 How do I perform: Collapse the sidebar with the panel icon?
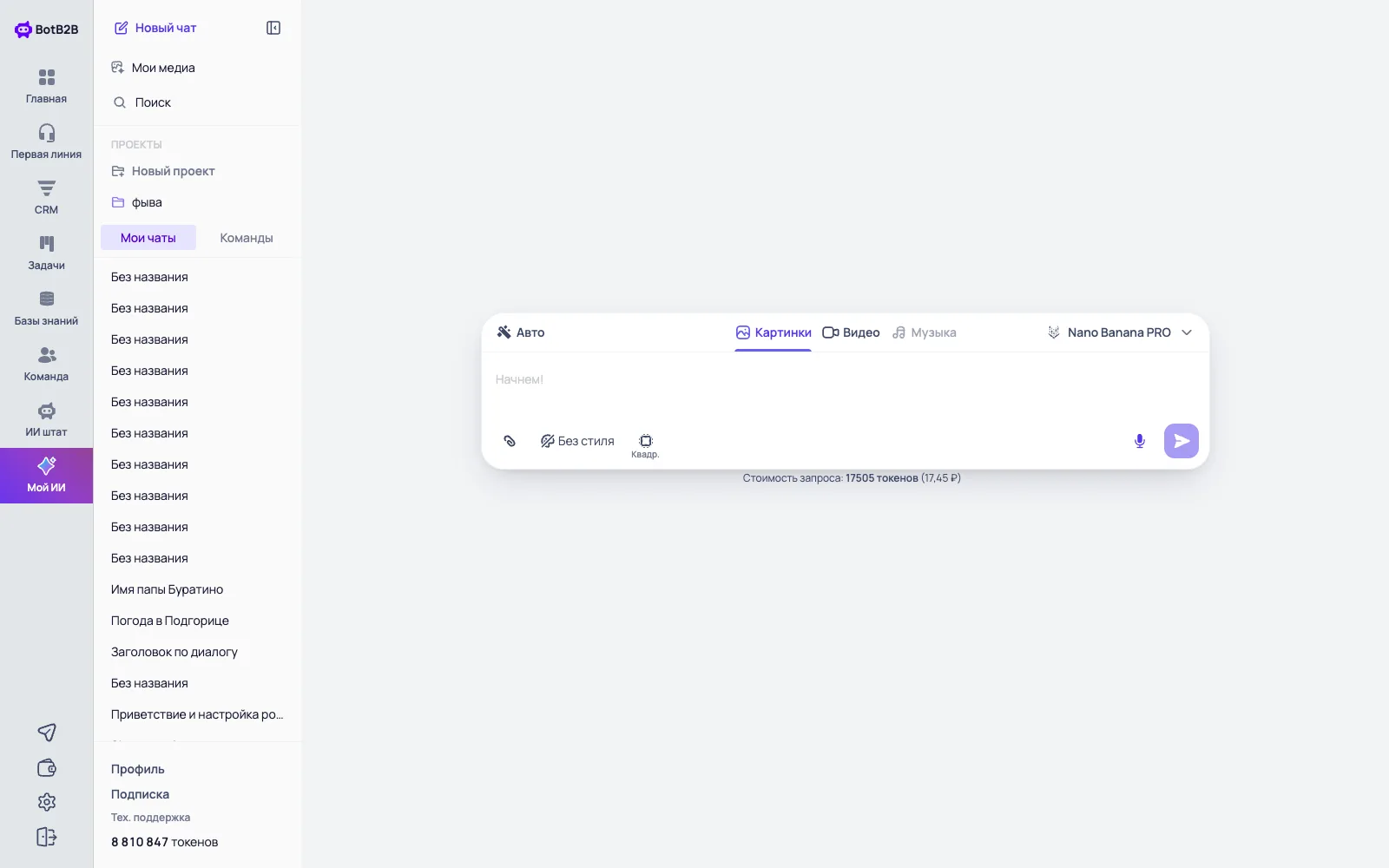[x=273, y=28]
